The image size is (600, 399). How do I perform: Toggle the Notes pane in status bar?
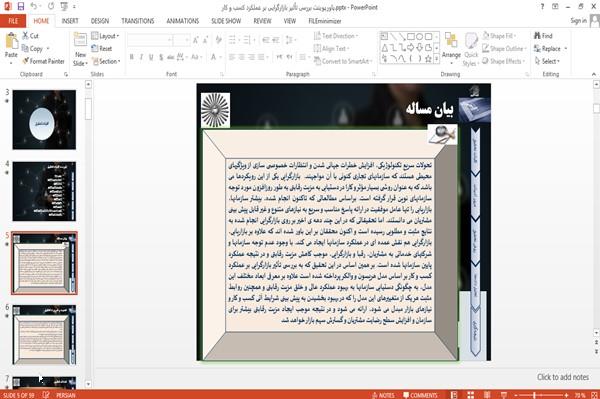(383, 395)
